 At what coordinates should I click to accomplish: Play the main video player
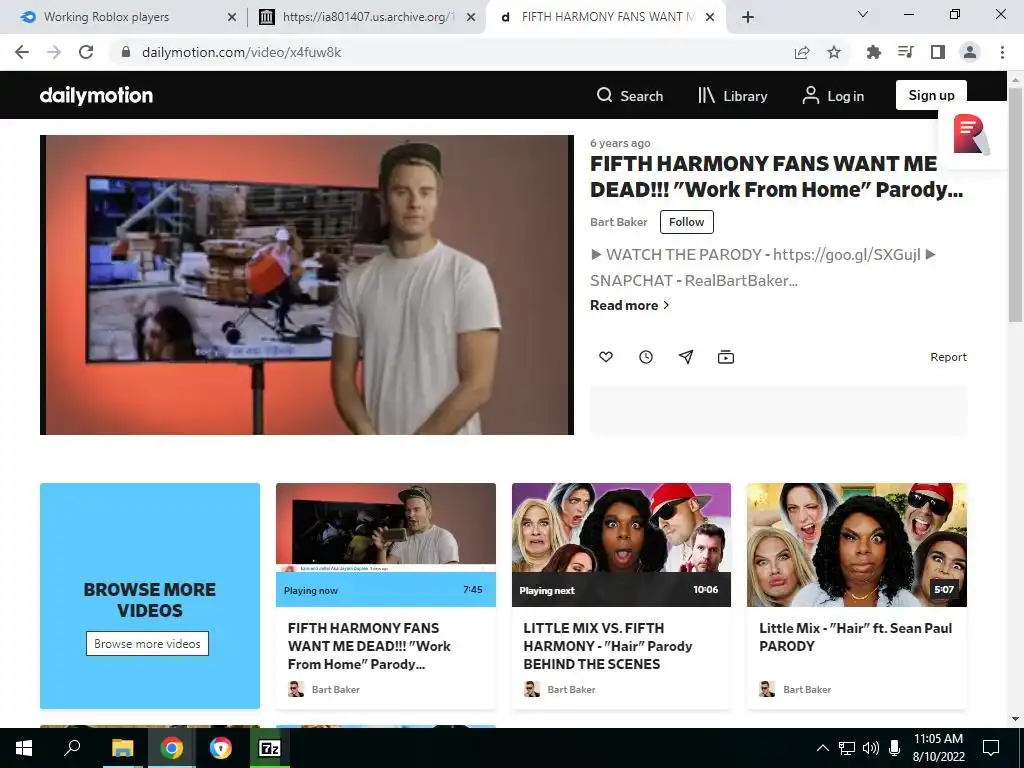pos(307,285)
